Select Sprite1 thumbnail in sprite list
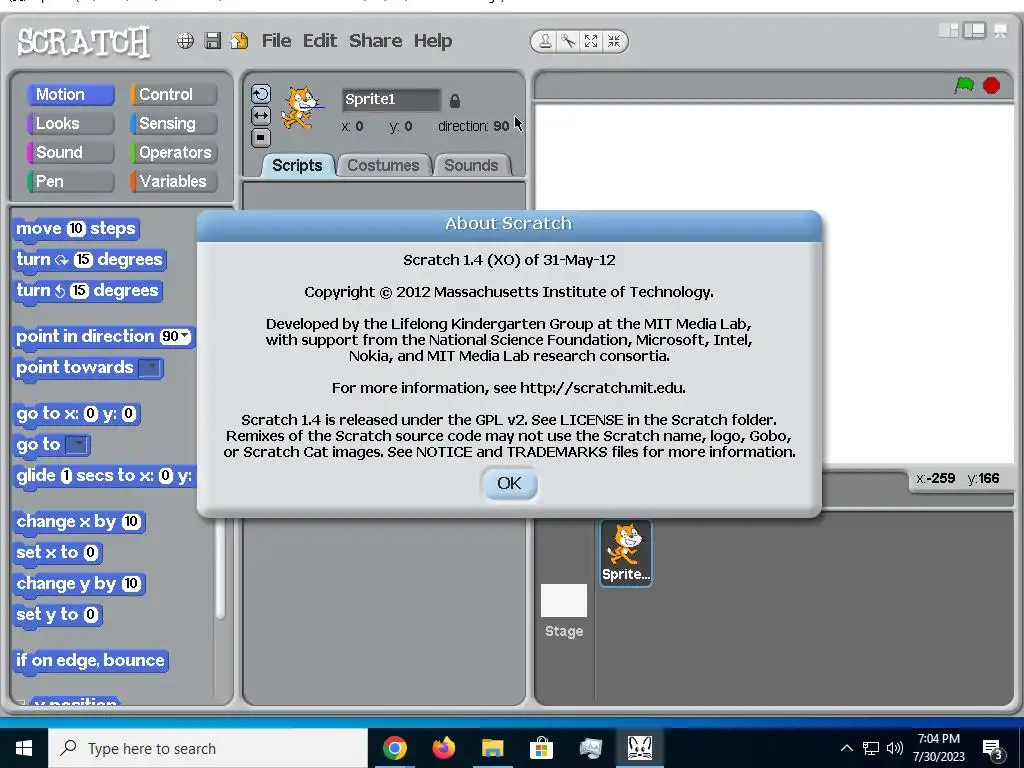This screenshot has height=768, width=1024. click(x=626, y=552)
